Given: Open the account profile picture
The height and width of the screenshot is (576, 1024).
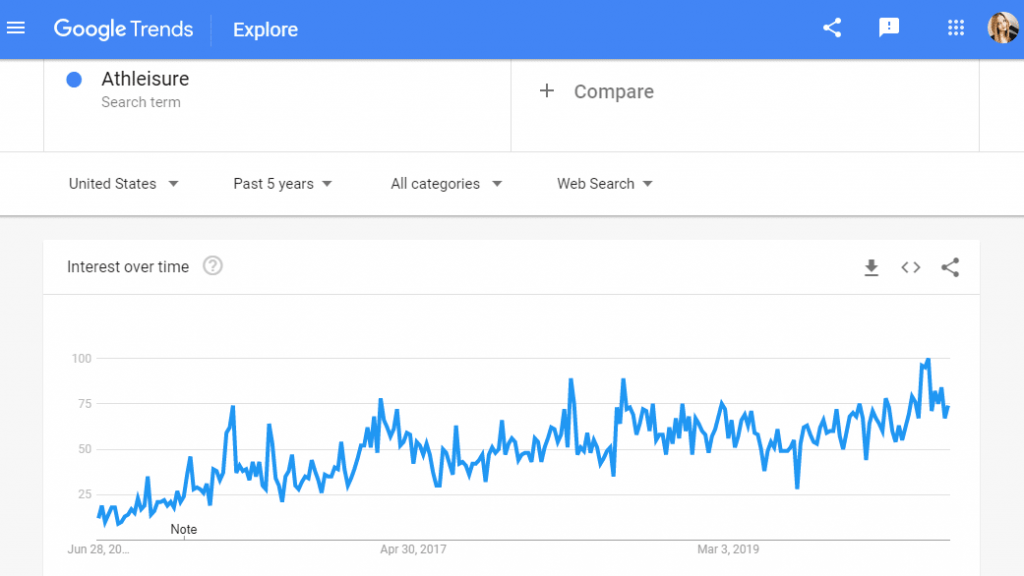Looking at the screenshot, I should click(x=1002, y=27).
